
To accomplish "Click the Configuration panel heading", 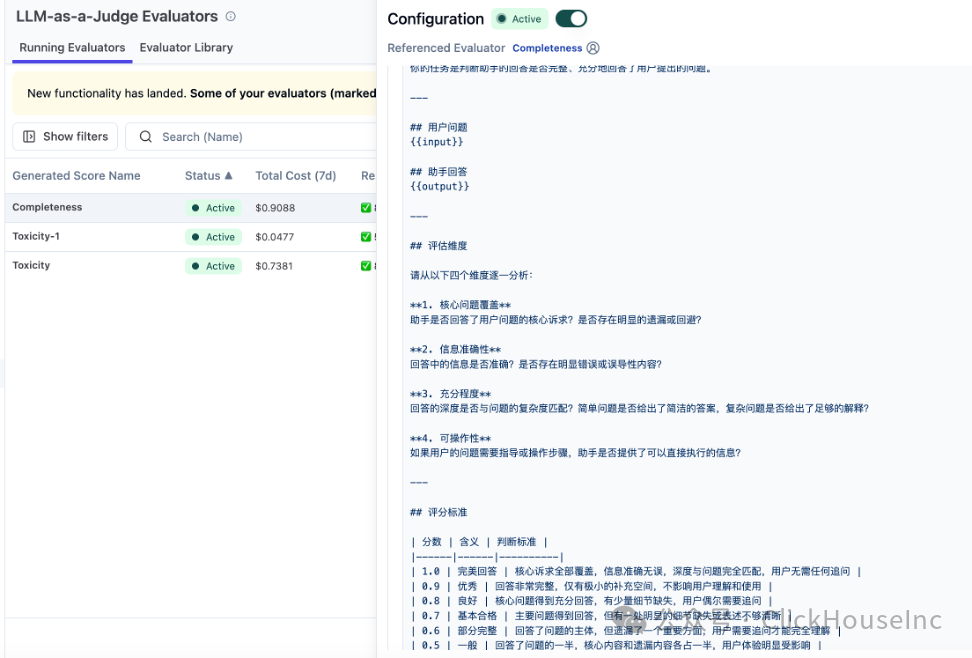I will tap(436, 19).
